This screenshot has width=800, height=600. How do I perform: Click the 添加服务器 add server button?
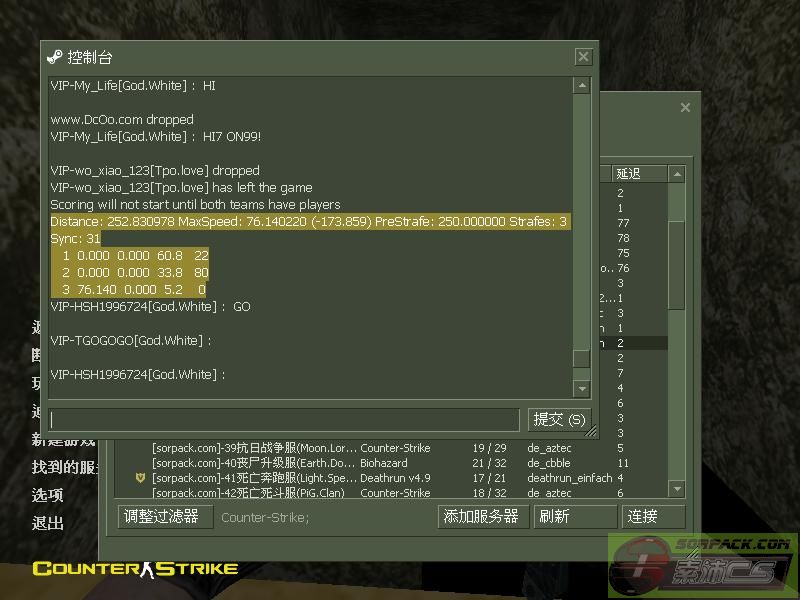[483, 516]
